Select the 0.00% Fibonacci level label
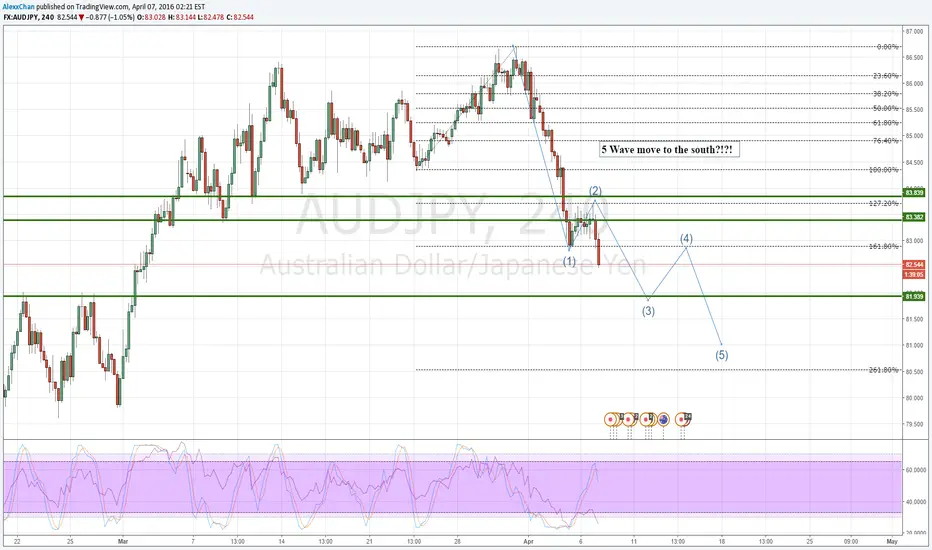Screen dimensions: 932x550 click(887, 46)
